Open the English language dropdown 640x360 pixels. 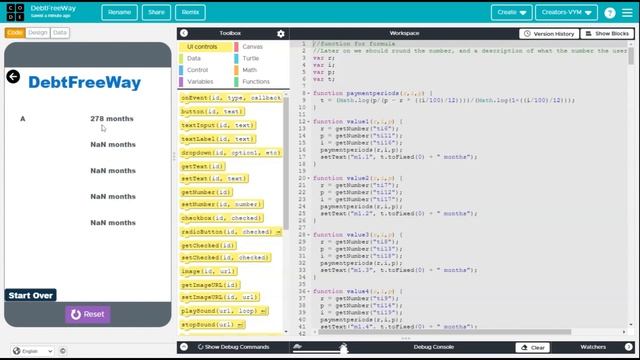pyautogui.click(x=33, y=351)
